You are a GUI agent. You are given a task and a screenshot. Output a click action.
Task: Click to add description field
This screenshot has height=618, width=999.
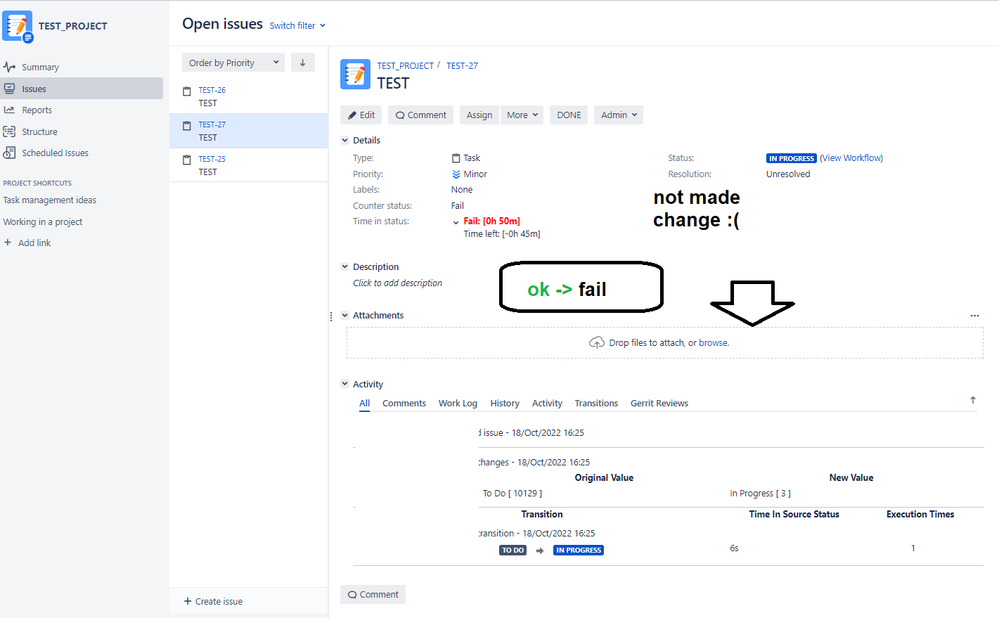pos(398,283)
